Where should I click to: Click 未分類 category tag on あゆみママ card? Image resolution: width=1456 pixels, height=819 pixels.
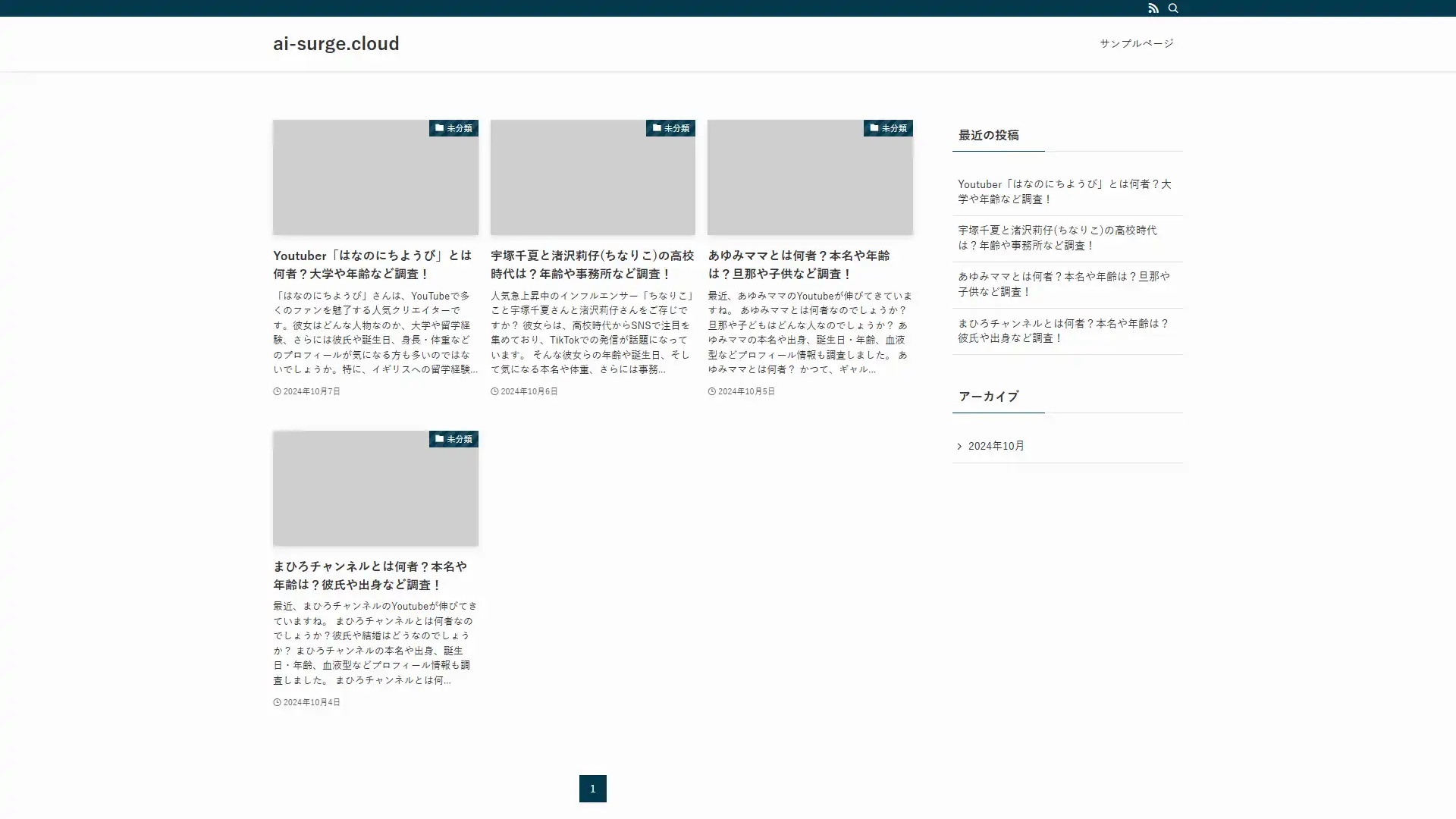click(x=888, y=128)
